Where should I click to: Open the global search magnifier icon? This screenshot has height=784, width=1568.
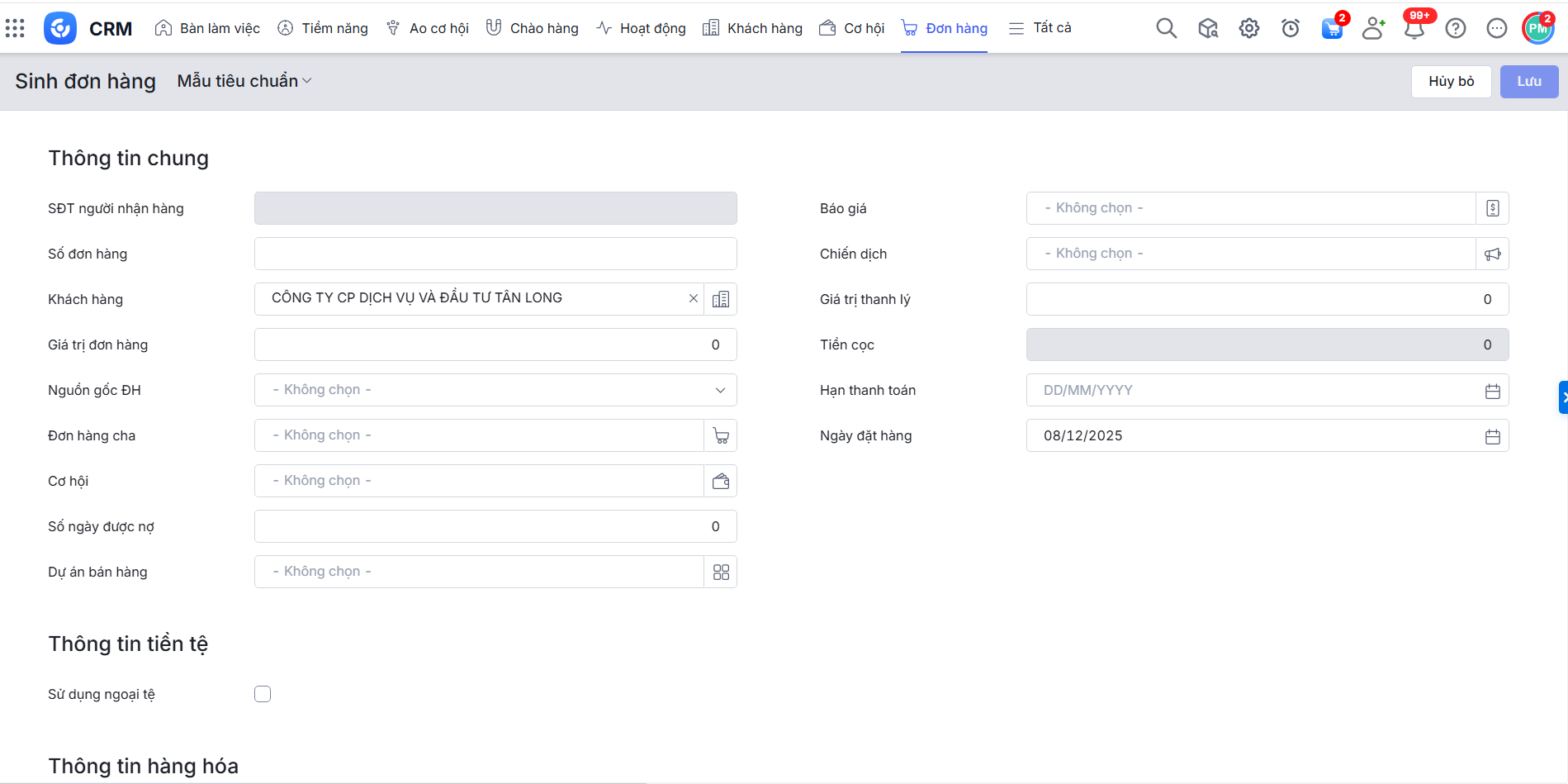point(1166,28)
